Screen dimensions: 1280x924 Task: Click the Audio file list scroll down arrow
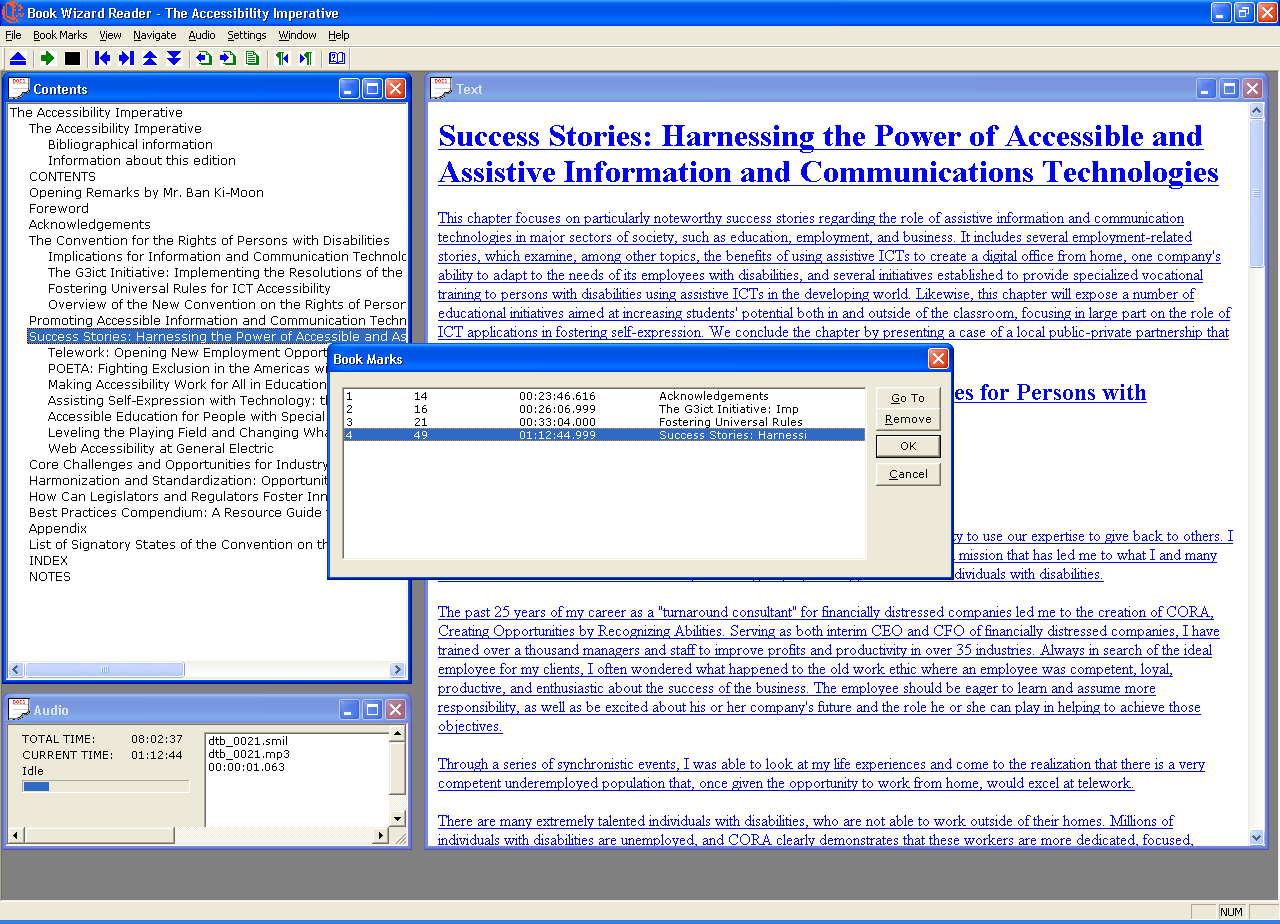point(398,819)
